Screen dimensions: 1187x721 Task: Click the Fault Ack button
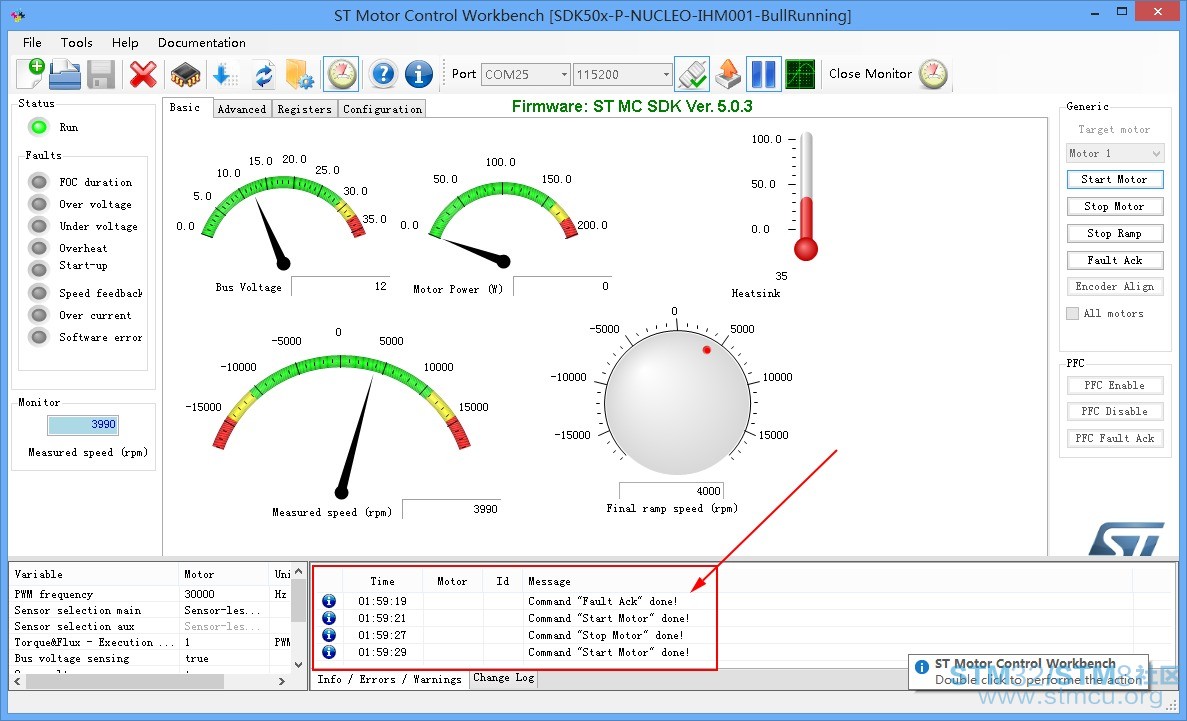tap(1114, 260)
